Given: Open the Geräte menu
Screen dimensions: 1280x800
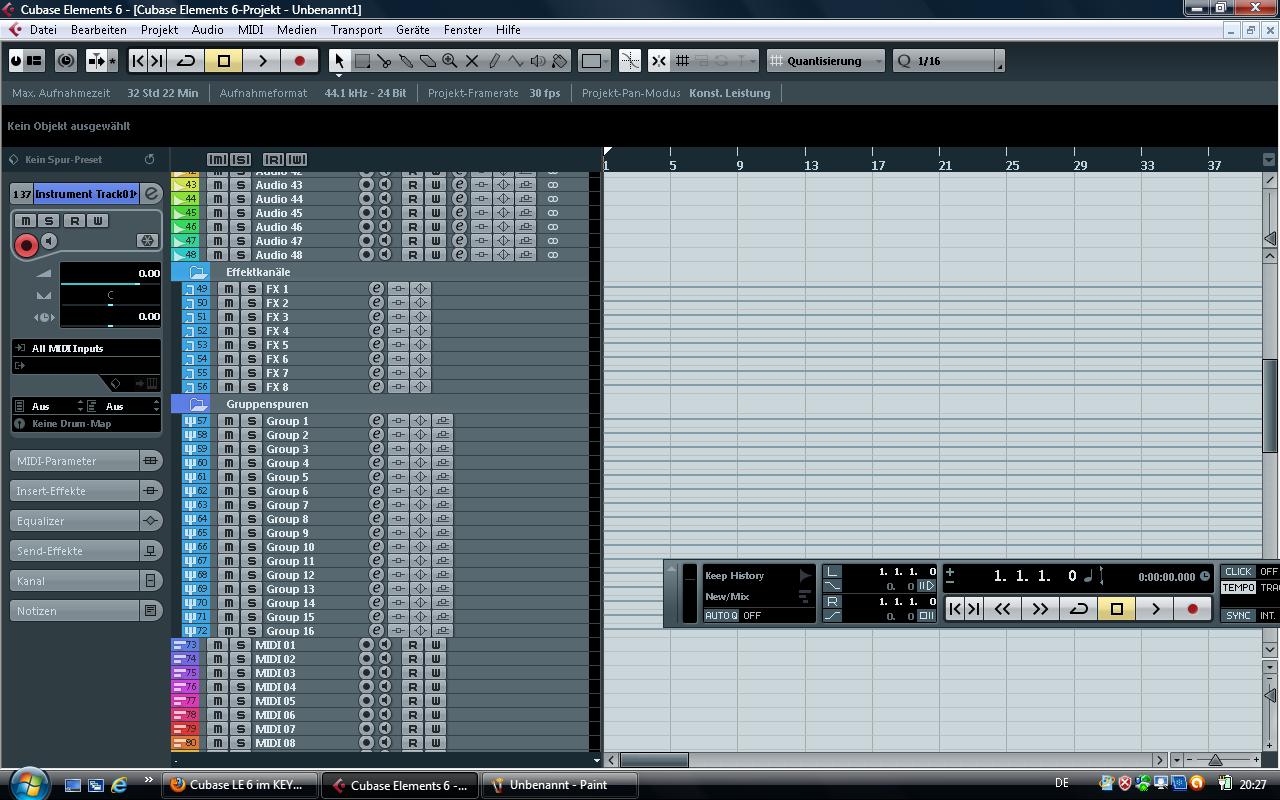Looking at the screenshot, I should [x=412, y=30].
